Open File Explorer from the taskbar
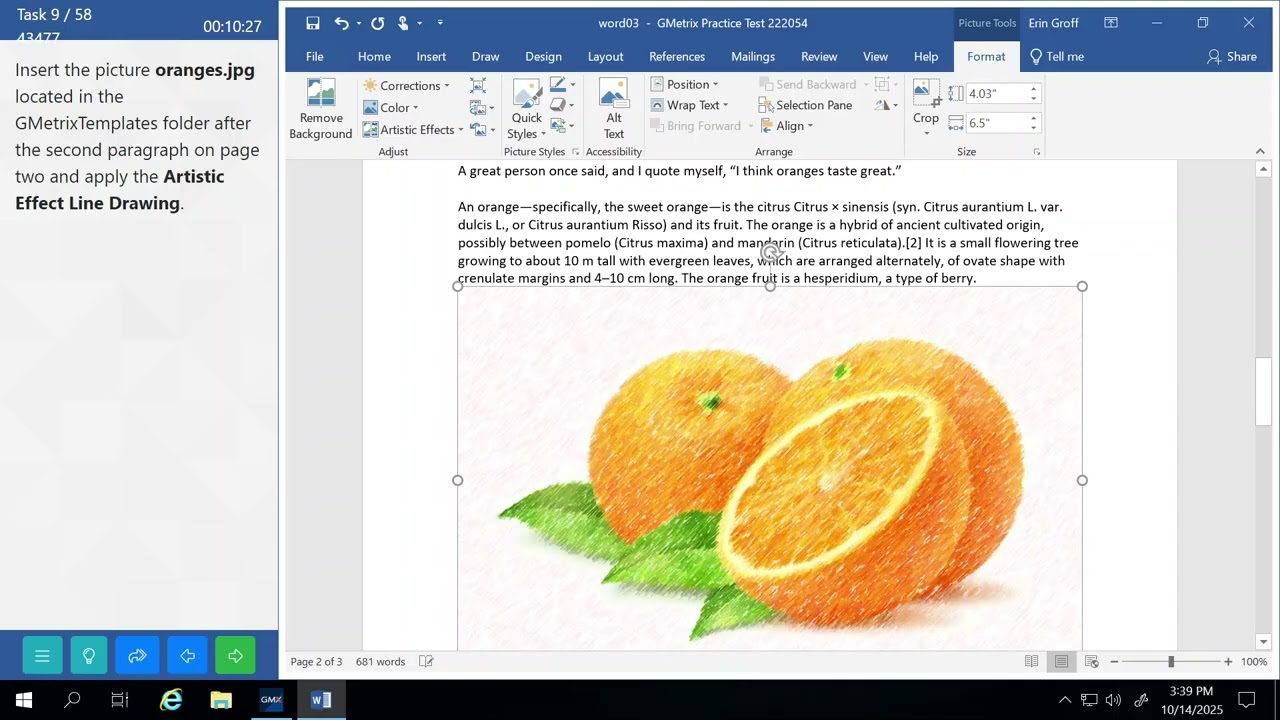Image resolution: width=1280 pixels, height=720 pixels. pyautogui.click(x=221, y=700)
